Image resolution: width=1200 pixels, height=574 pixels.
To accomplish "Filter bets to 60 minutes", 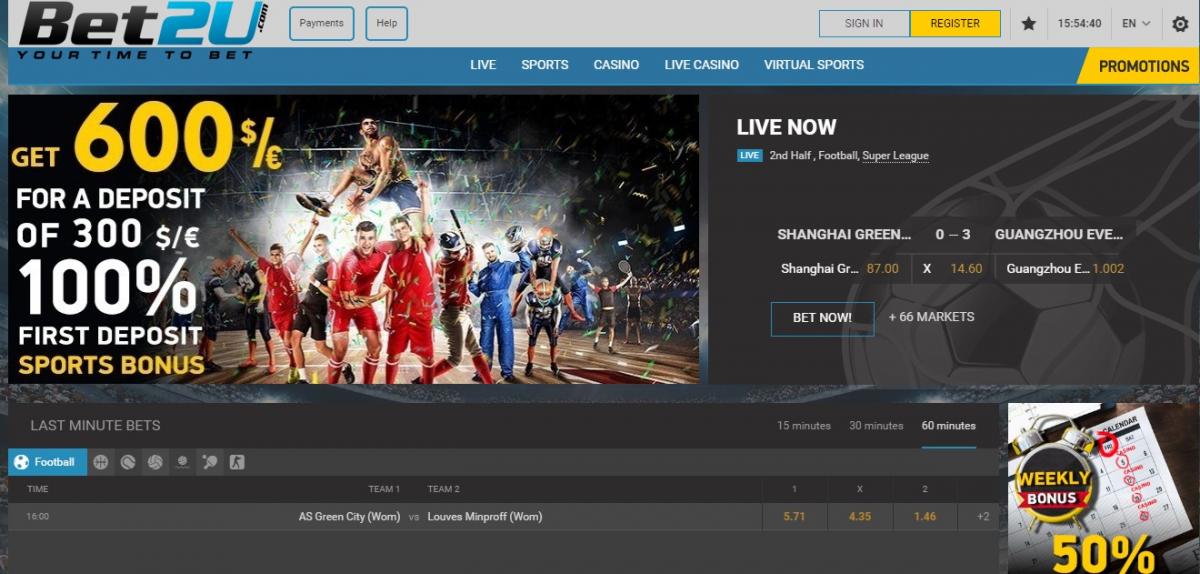I will pyautogui.click(x=948, y=426).
